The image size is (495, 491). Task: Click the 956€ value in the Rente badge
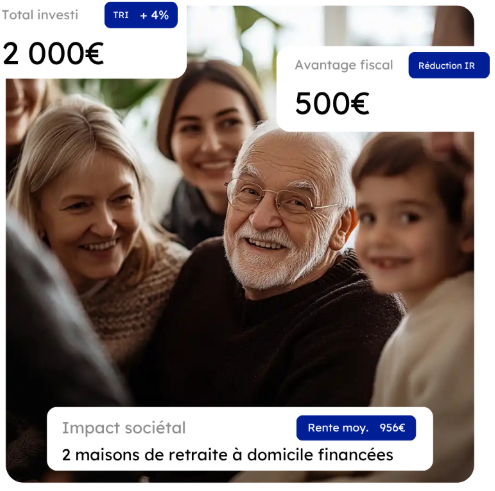[392, 428]
